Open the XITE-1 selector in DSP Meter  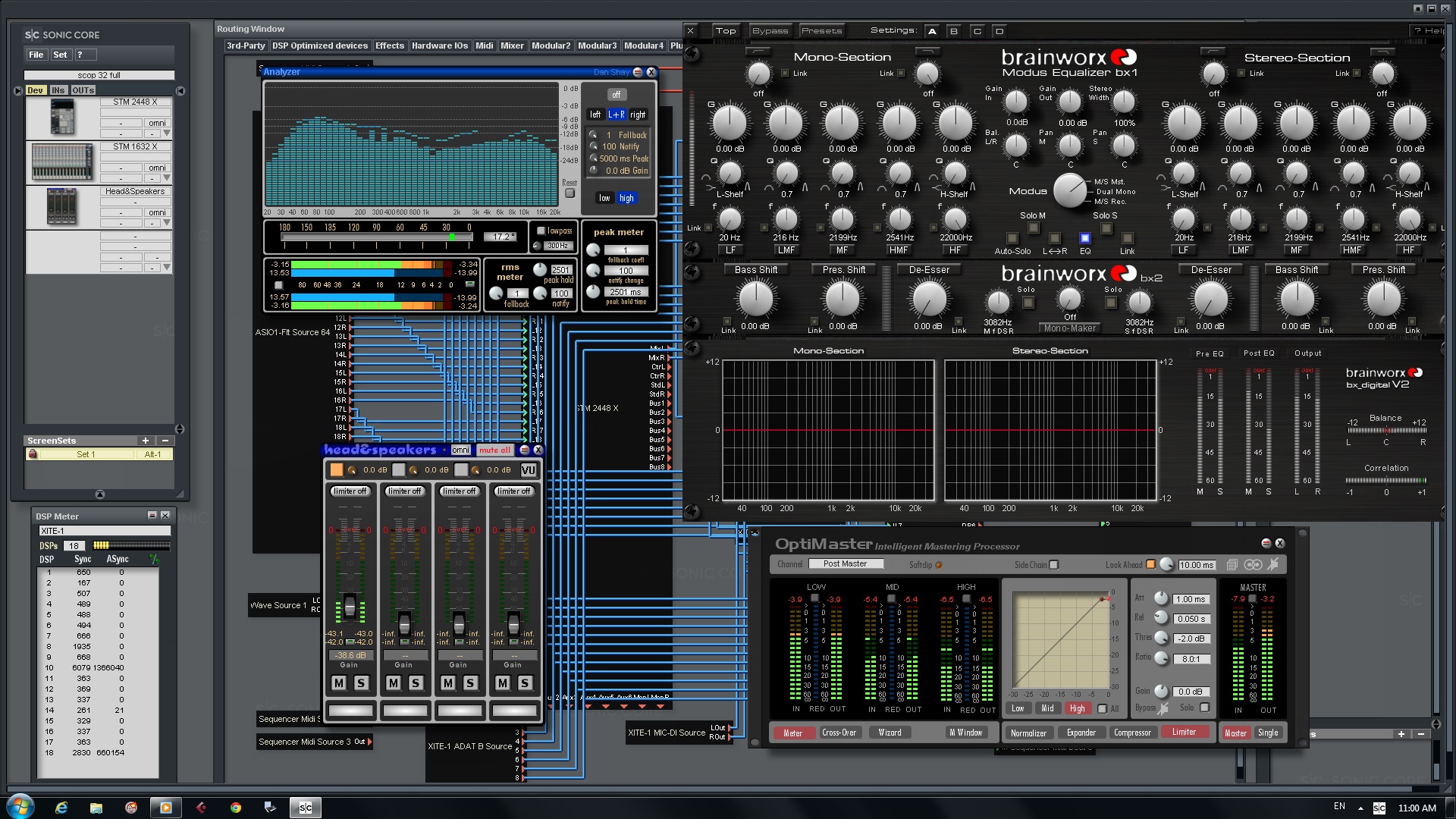click(105, 531)
